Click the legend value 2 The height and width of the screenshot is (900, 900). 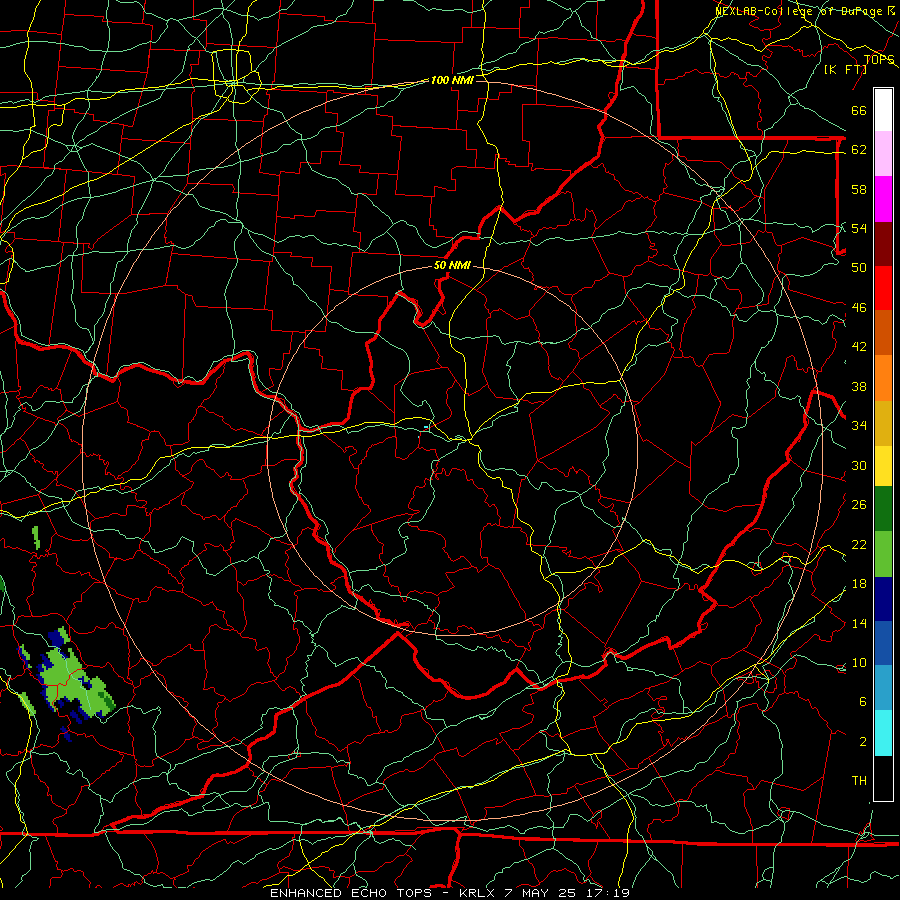[862, 742]
